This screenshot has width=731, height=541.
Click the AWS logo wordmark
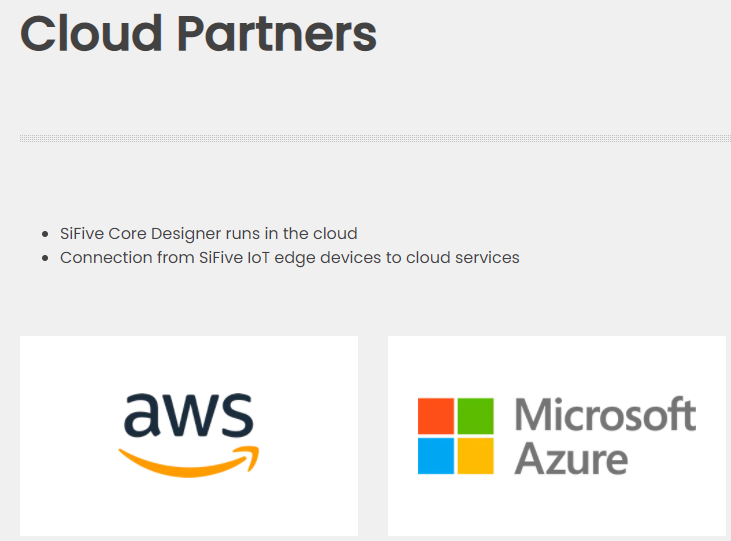pos(188,416)
